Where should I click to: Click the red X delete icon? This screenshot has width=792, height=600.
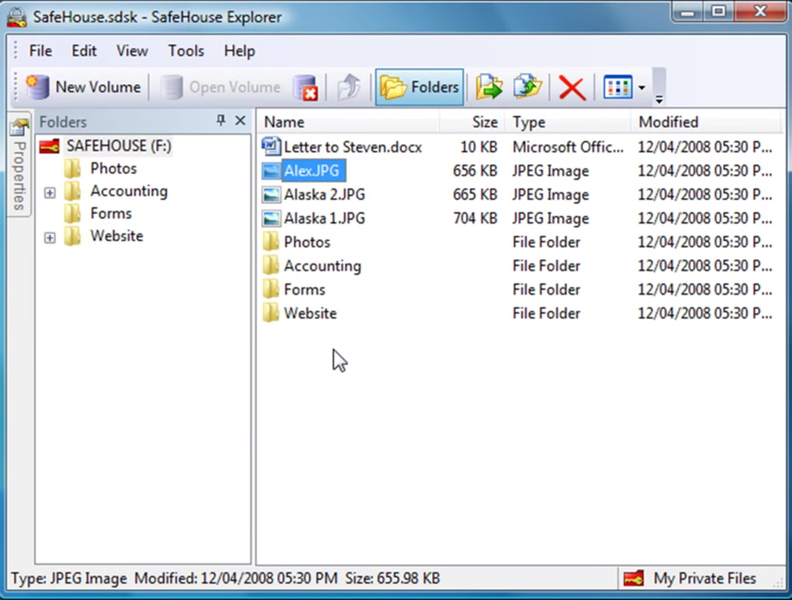coord(572,88)
